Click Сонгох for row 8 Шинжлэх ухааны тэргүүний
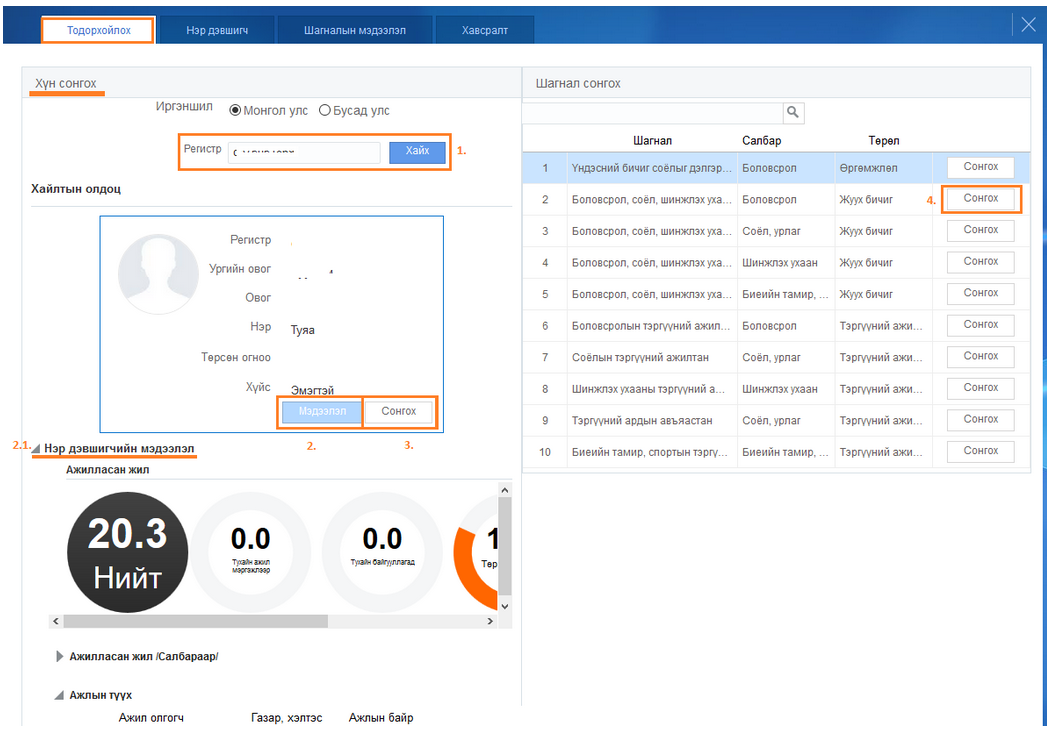Image resolution: width=1047 pixels, height=736 pixels. coord(980,388)
